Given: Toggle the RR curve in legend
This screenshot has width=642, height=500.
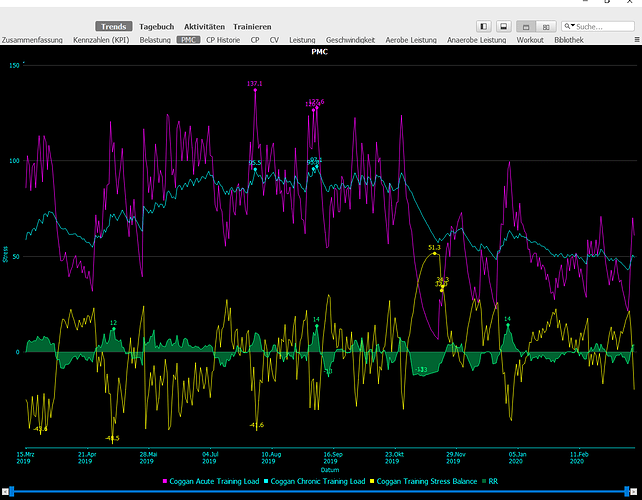Looking at the screenshot, I should [490, 481].
